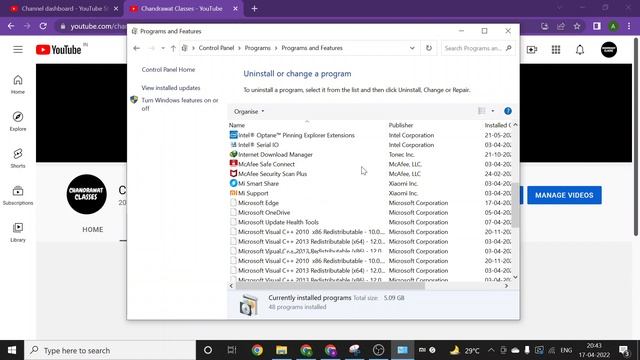Image resolution: width=640 pixels, height=360 pixels.
Task: Select Internet Download Manager row
Action: [x=369, y=154]
